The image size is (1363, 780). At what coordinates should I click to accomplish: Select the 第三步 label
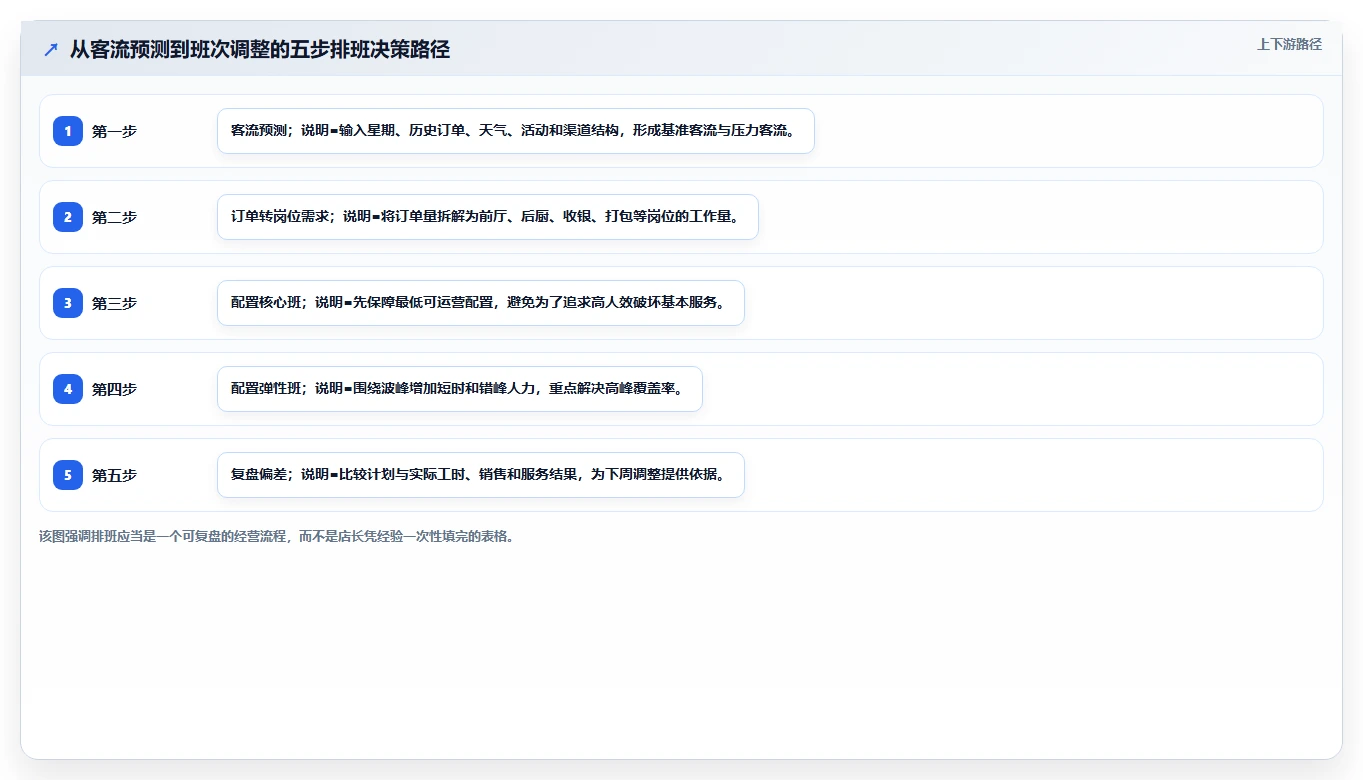click(114, 303)
